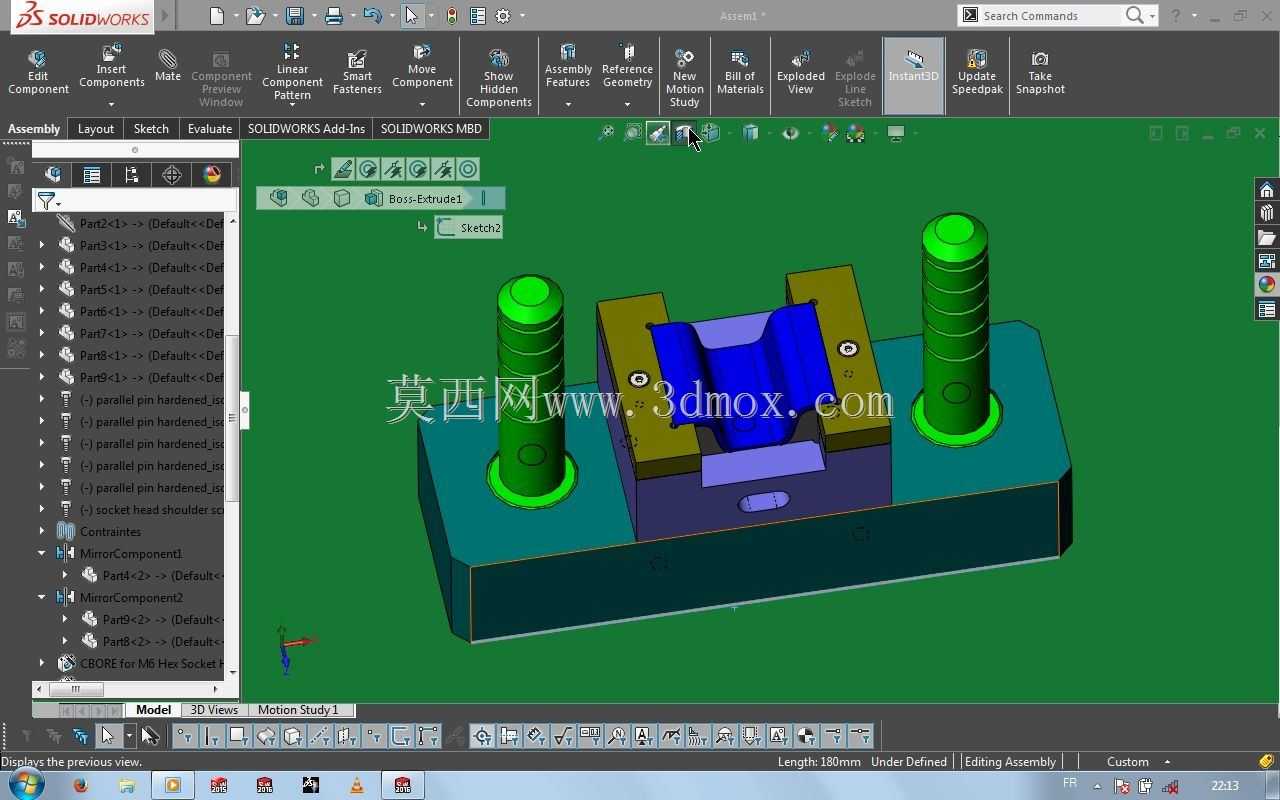
Task: Open SOLIDWORKS Home in task pane
Action: [1267, 190]
